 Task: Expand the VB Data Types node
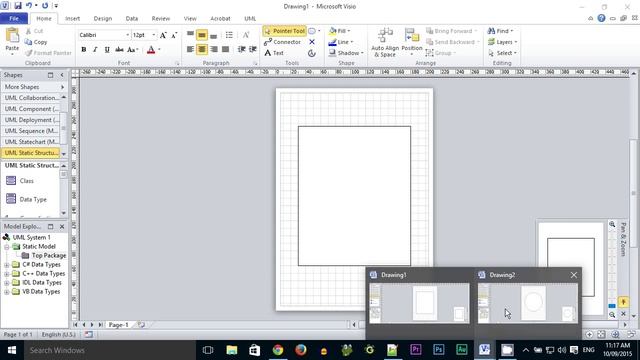pos(7,292)
